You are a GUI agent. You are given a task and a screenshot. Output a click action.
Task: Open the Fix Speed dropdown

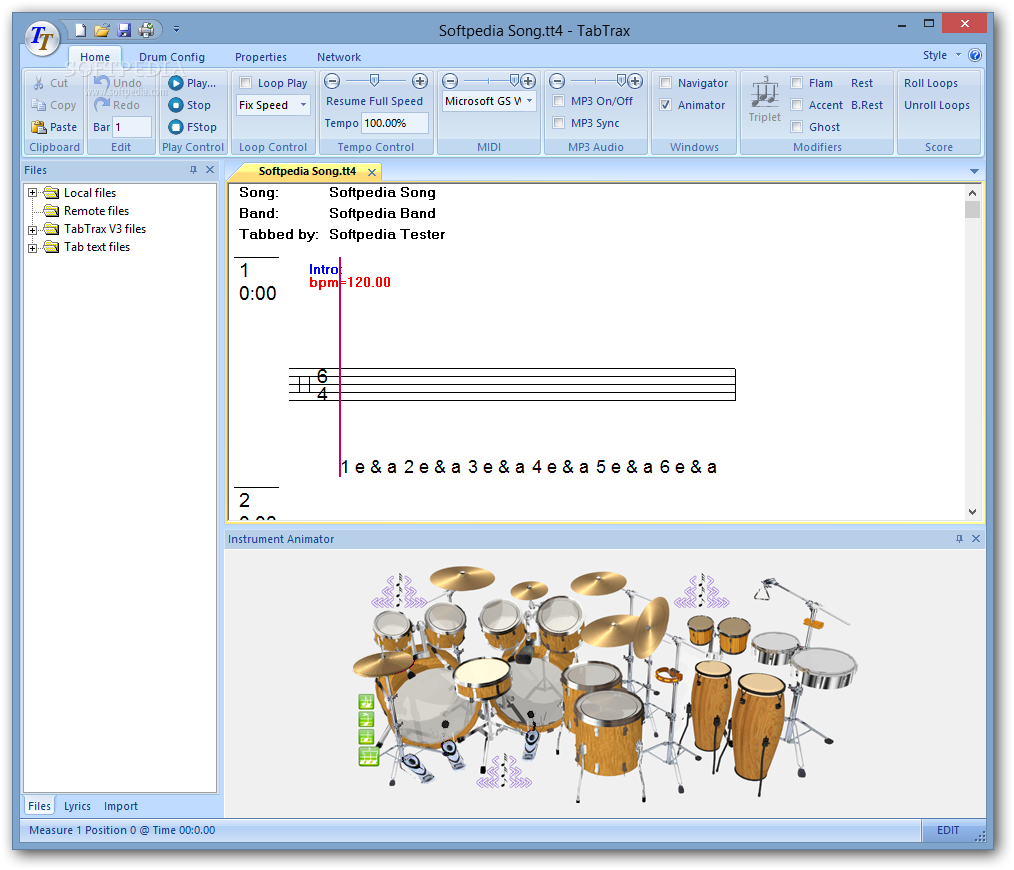click(x=303, y=105)
